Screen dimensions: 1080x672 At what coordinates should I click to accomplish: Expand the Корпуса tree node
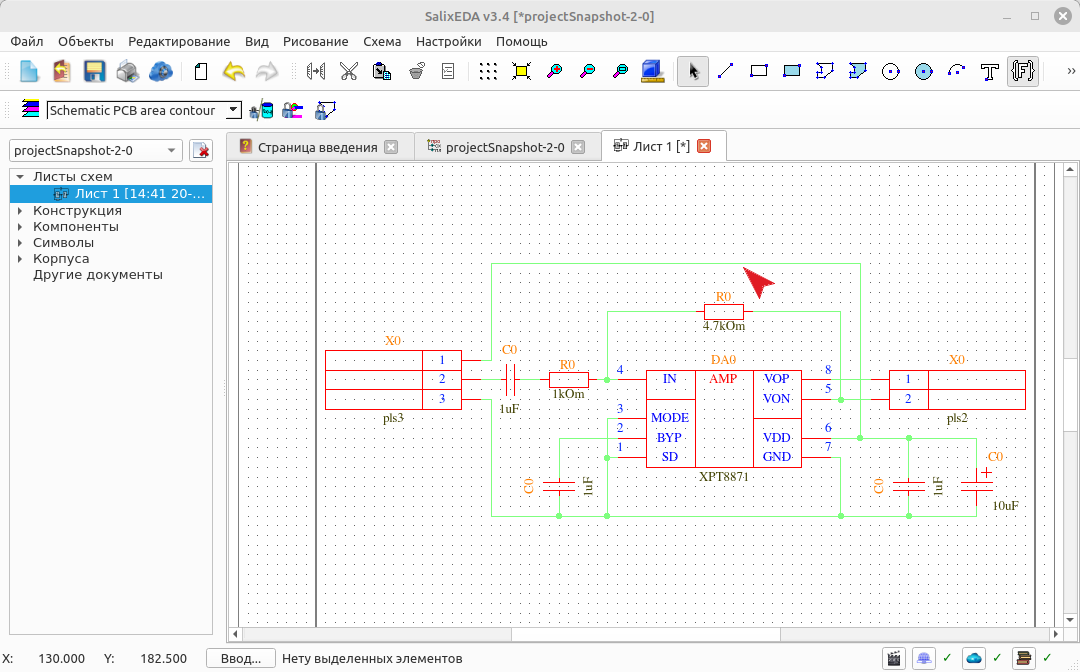pos(20,259)
